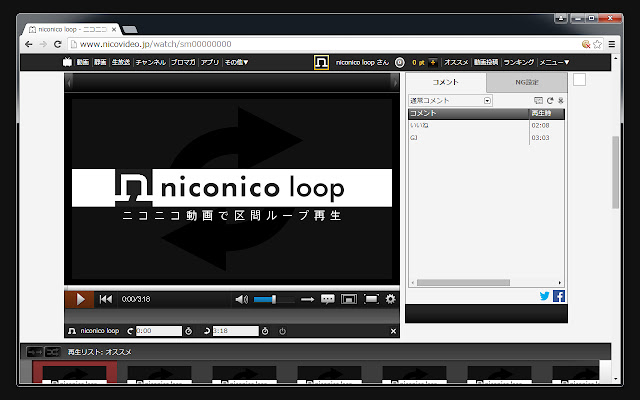The width and height of the screenshot is (640, 400).
Task: Mute the player volume speaker icon
Action: pyautogui.click(x=241, y=300)
